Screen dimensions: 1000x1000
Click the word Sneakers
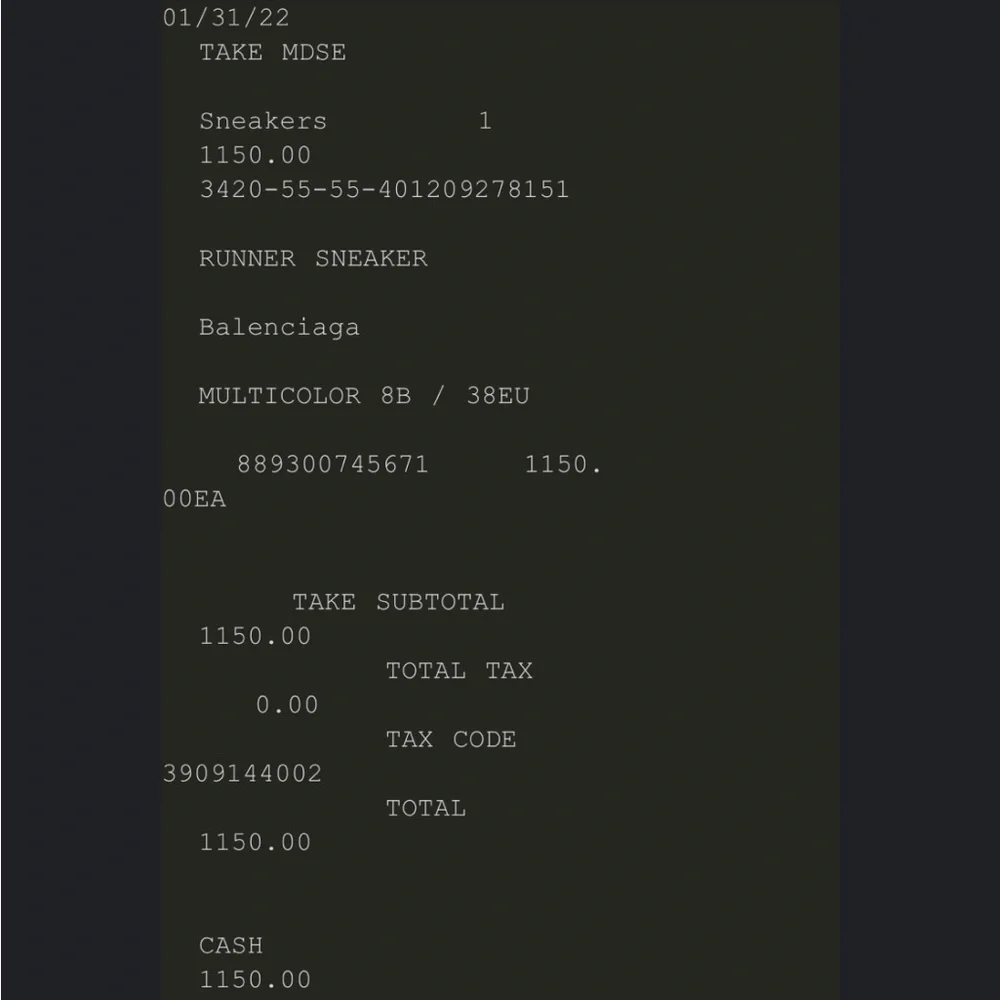[x=263, y=121]
